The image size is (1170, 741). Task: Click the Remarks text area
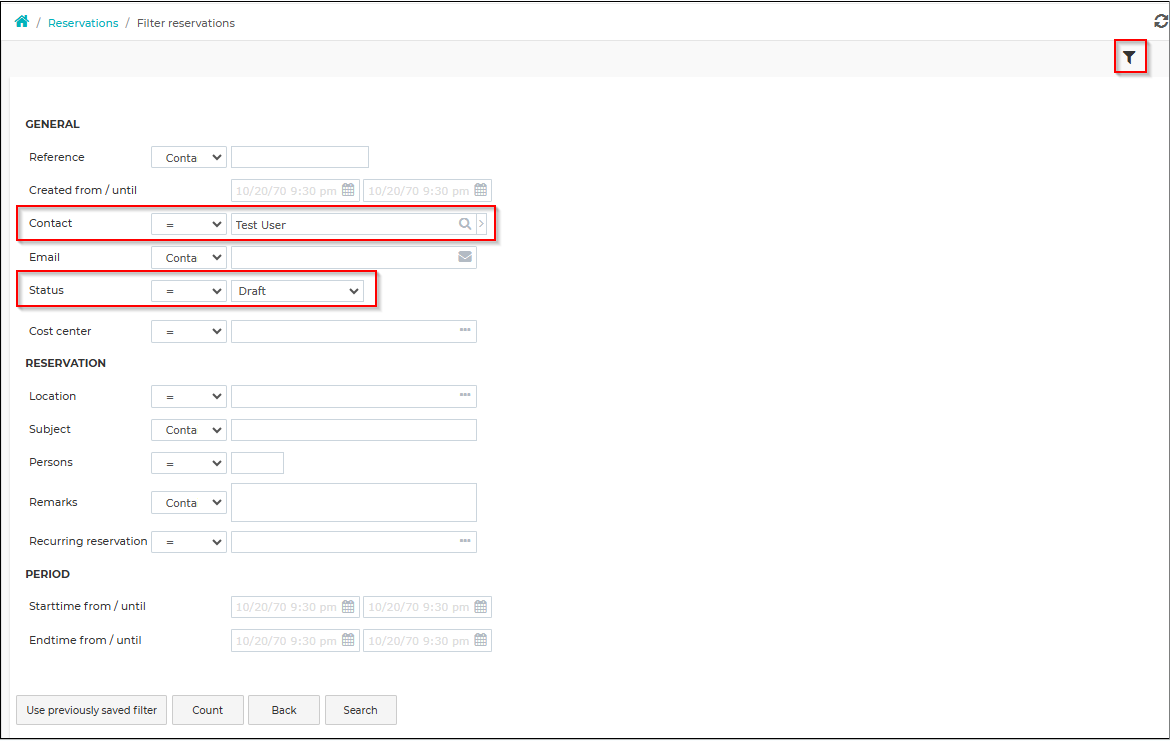354,502
